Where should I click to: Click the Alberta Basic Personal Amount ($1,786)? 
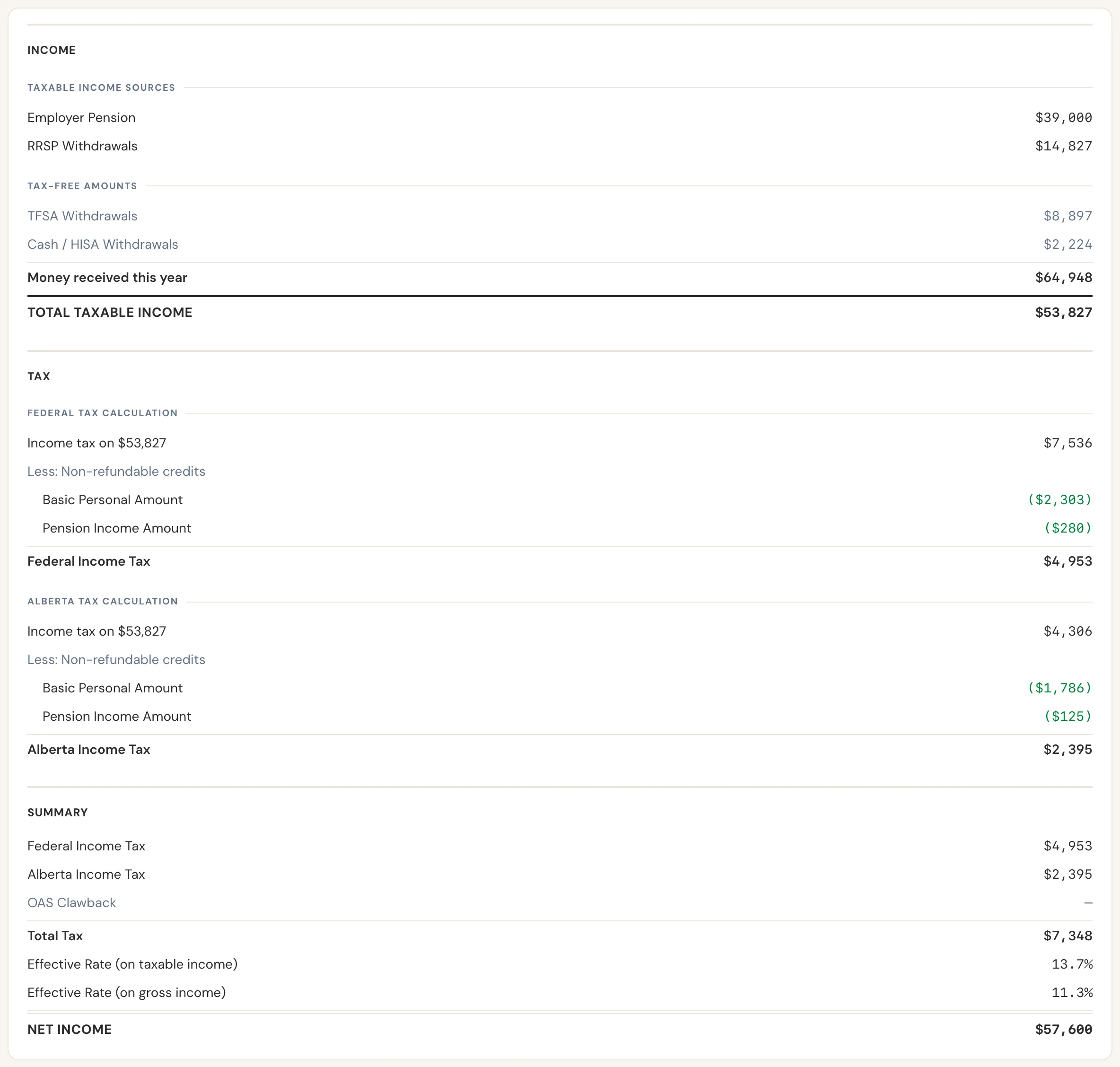(x=1059, y=688)
